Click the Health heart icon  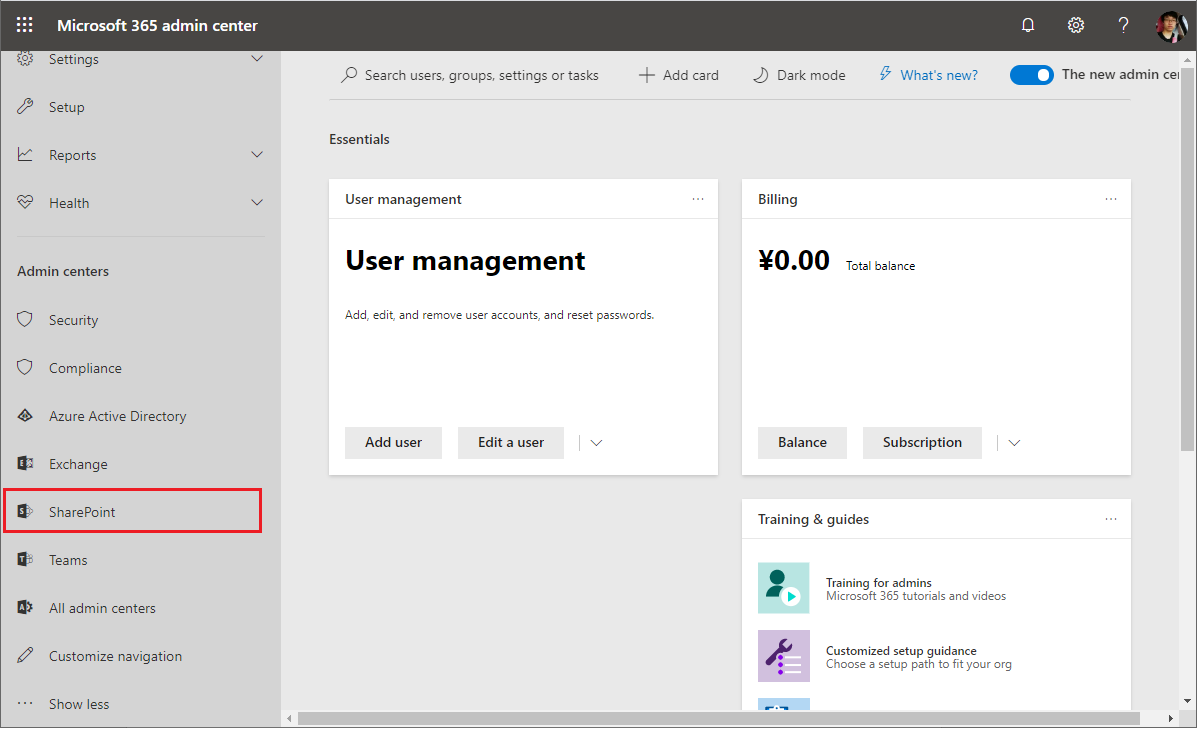tap(25, 202)
